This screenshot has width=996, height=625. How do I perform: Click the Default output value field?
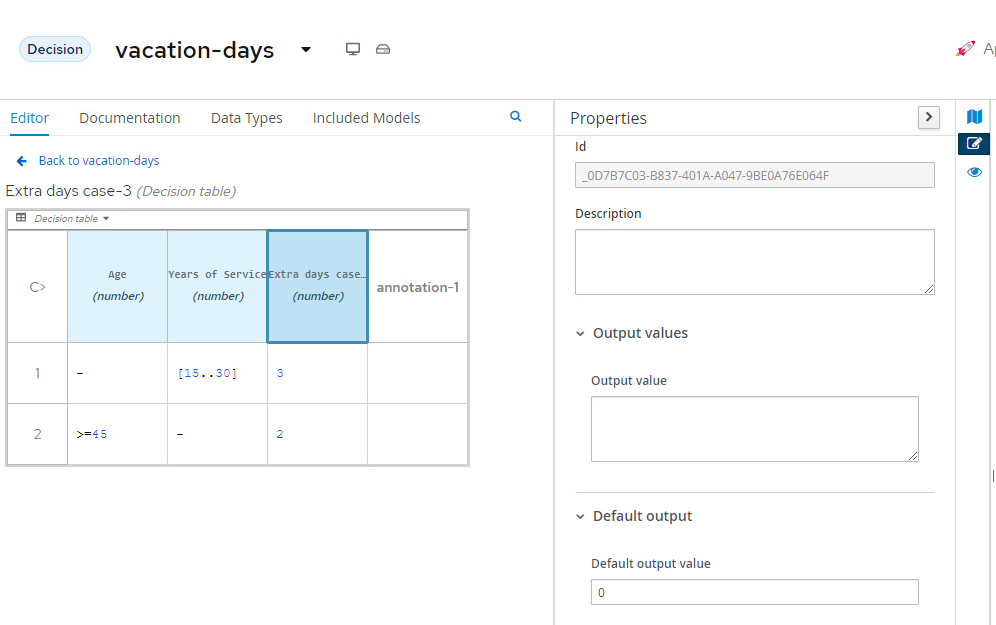tap(755, 592)
